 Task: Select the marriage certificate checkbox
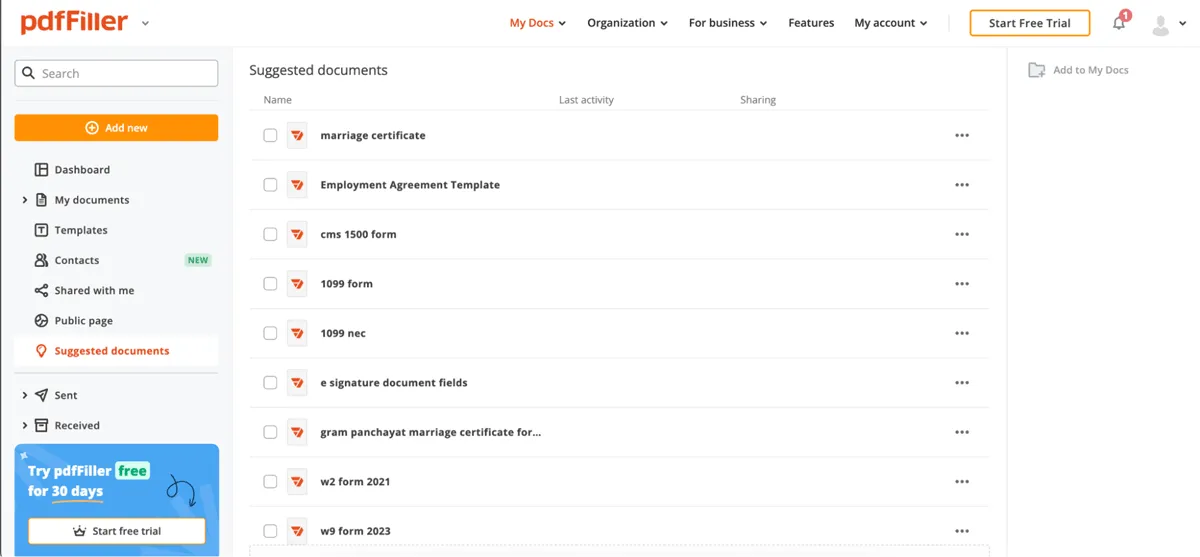pos(270,135)
